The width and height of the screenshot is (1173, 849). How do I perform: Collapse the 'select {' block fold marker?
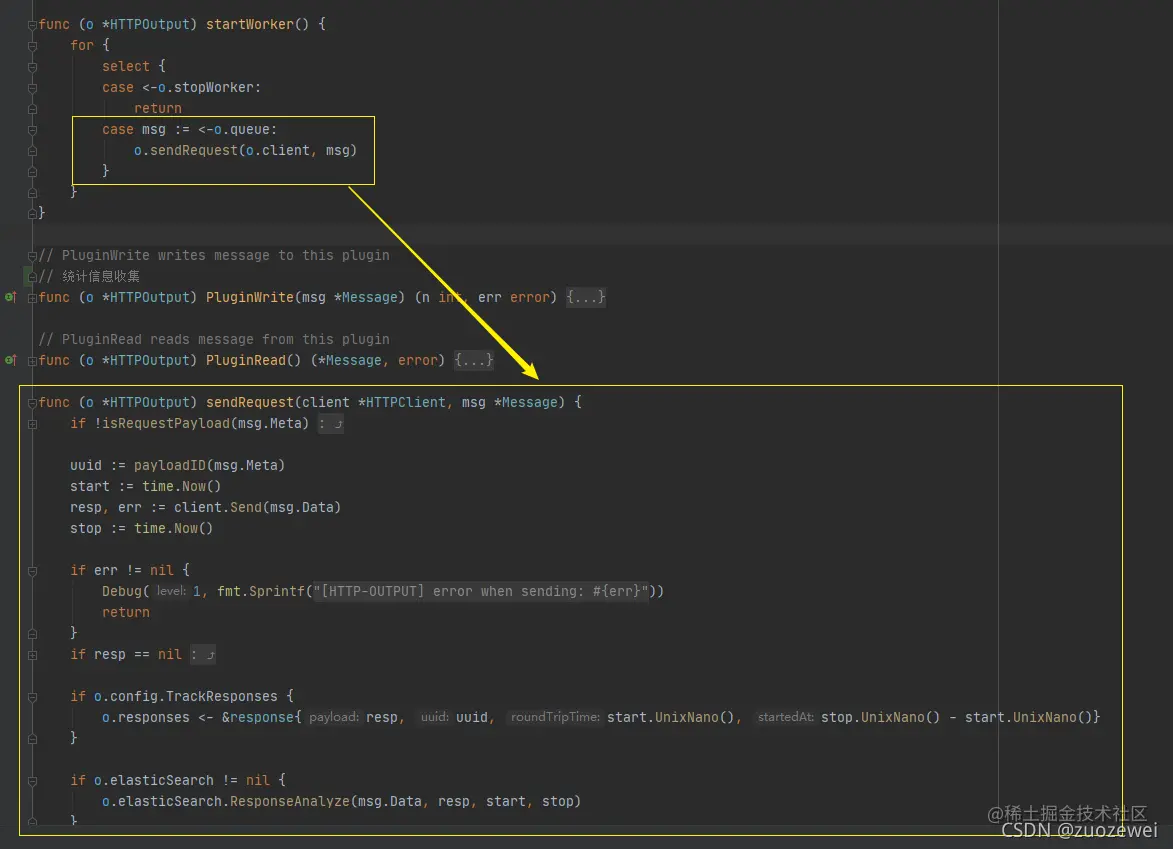click(x=32, y=67)
